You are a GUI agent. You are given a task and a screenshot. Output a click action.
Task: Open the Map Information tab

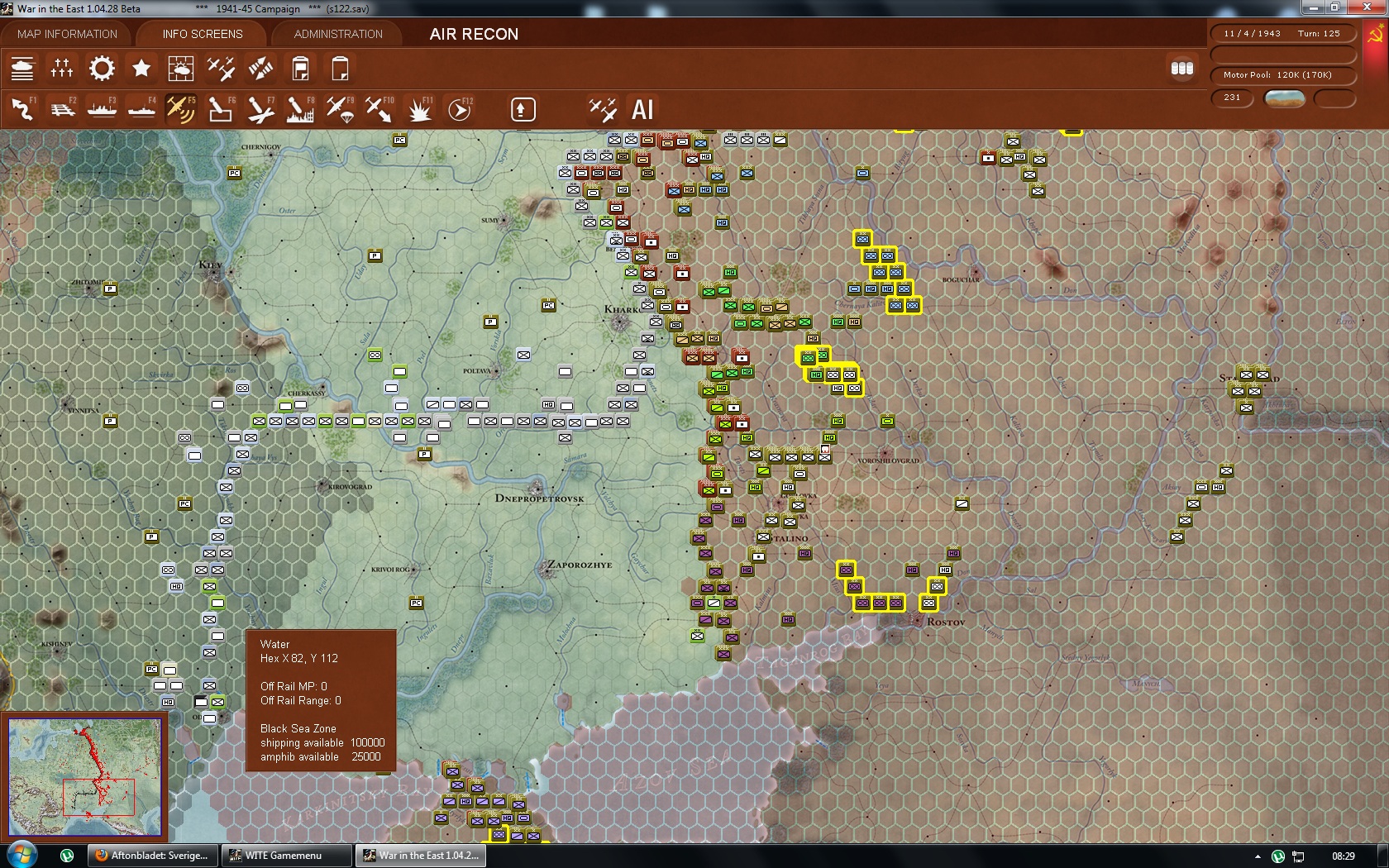tap(67, 34)
